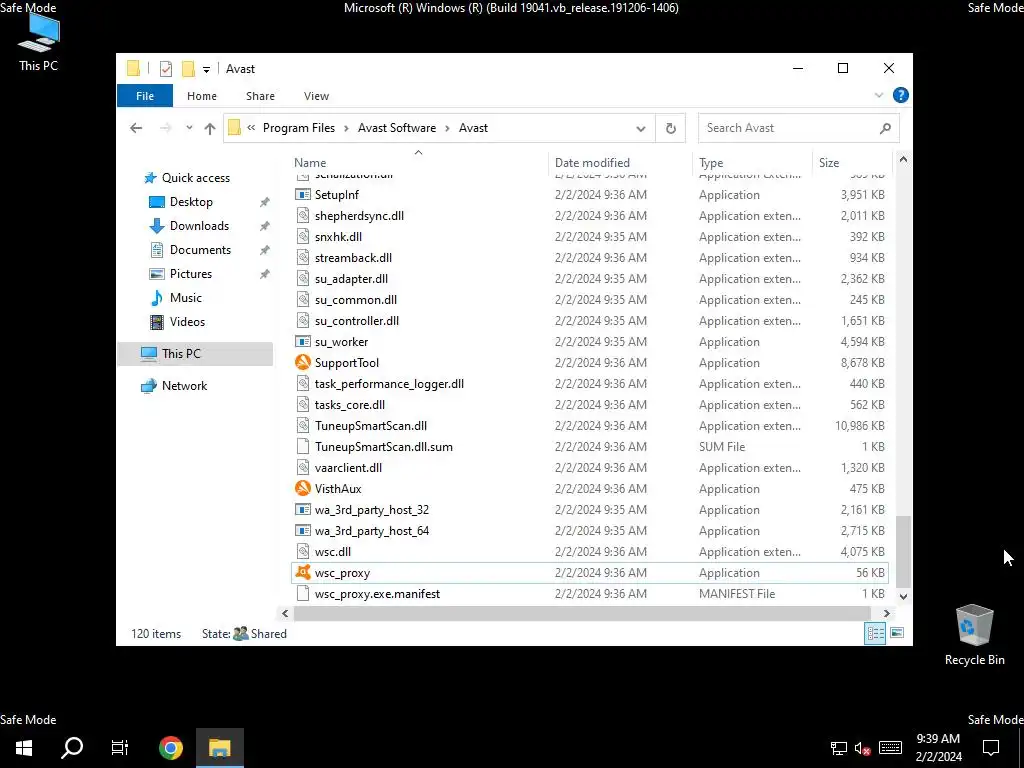Go up one folder level
Screen dimensions: 1024x768
point(210,128)
